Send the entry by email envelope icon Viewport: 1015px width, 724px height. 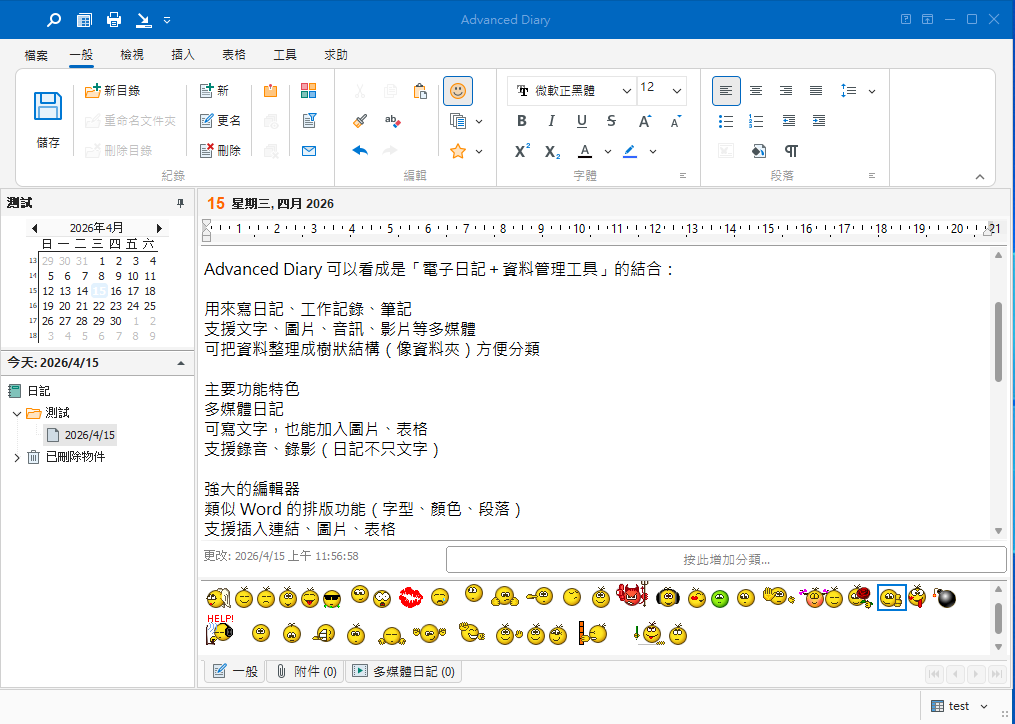pyautogui.click(x=309, y=151)
